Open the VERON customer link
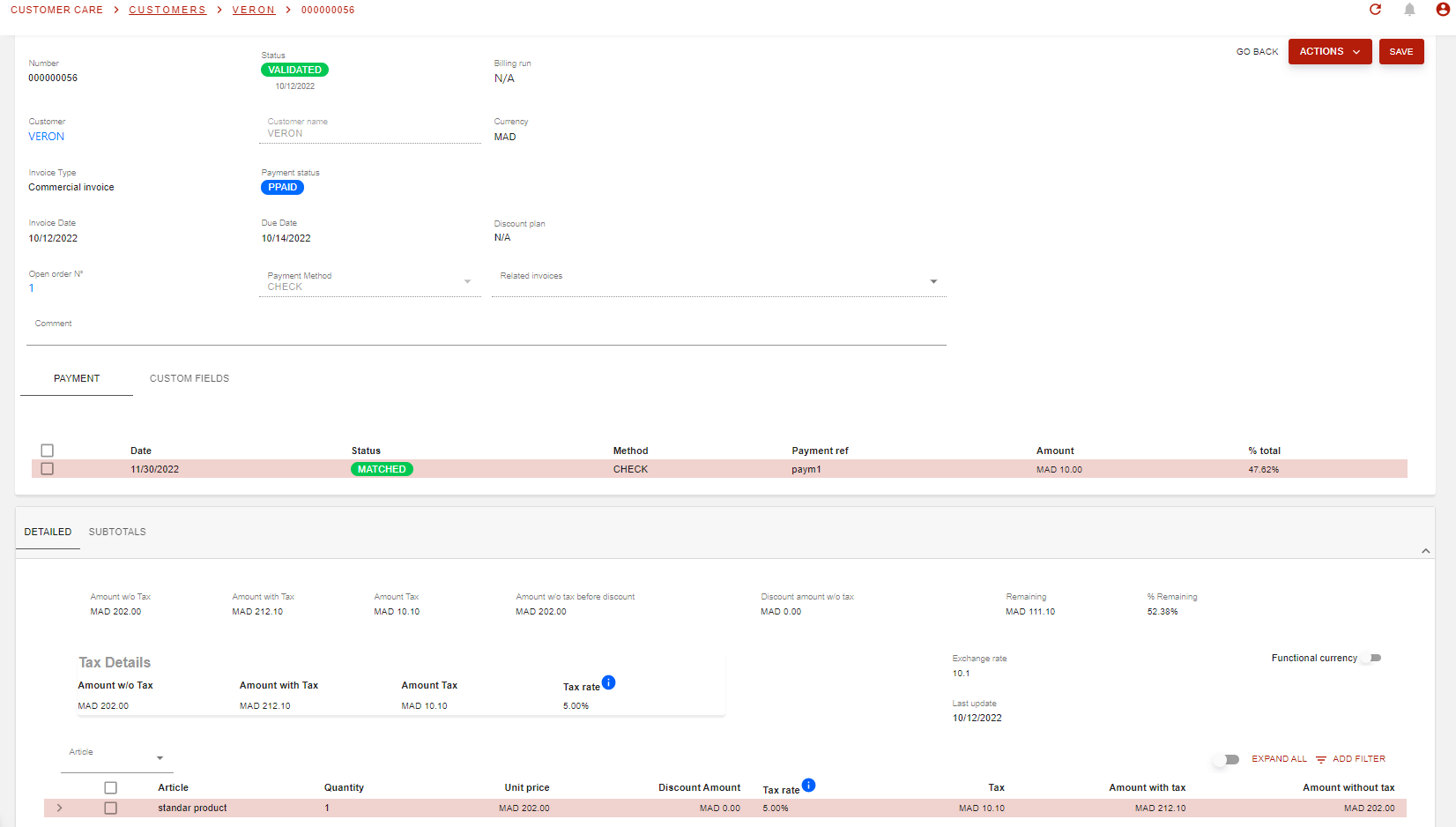The height and width of the screenshot is (827, 1456). click(47, 137)
